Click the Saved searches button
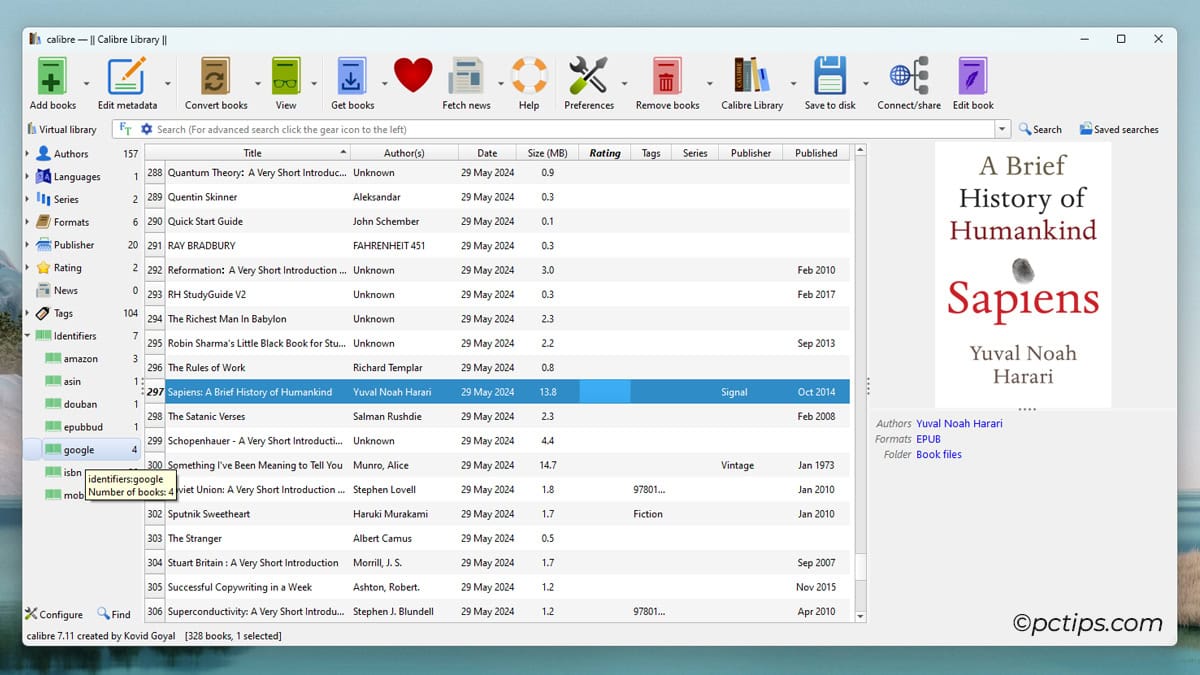 click(x=1118, y=129)
